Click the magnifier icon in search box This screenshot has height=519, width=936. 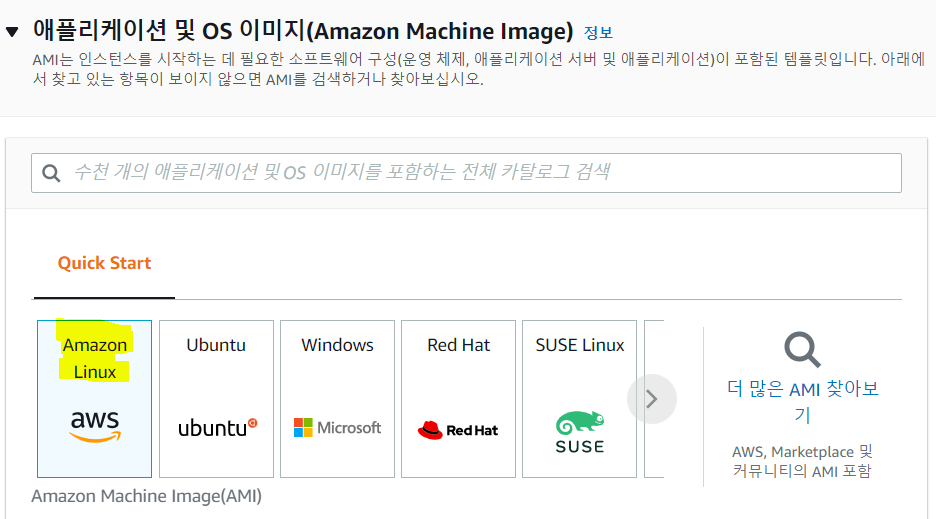[x=51, y=173]
